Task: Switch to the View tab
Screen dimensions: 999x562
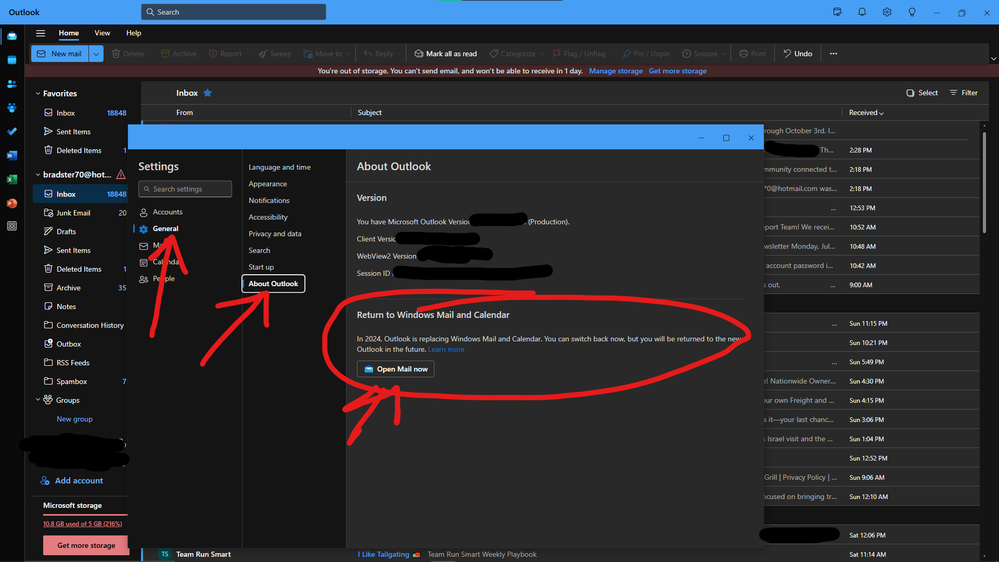Action: click(102, 33)
